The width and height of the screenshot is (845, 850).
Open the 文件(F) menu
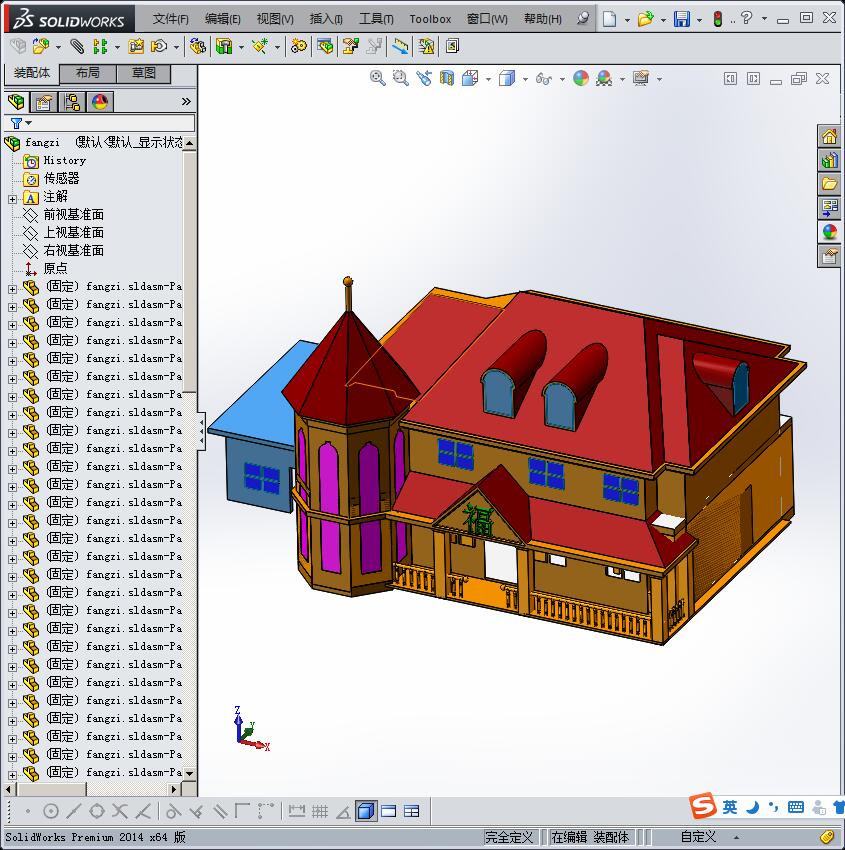tap(170, 19)
